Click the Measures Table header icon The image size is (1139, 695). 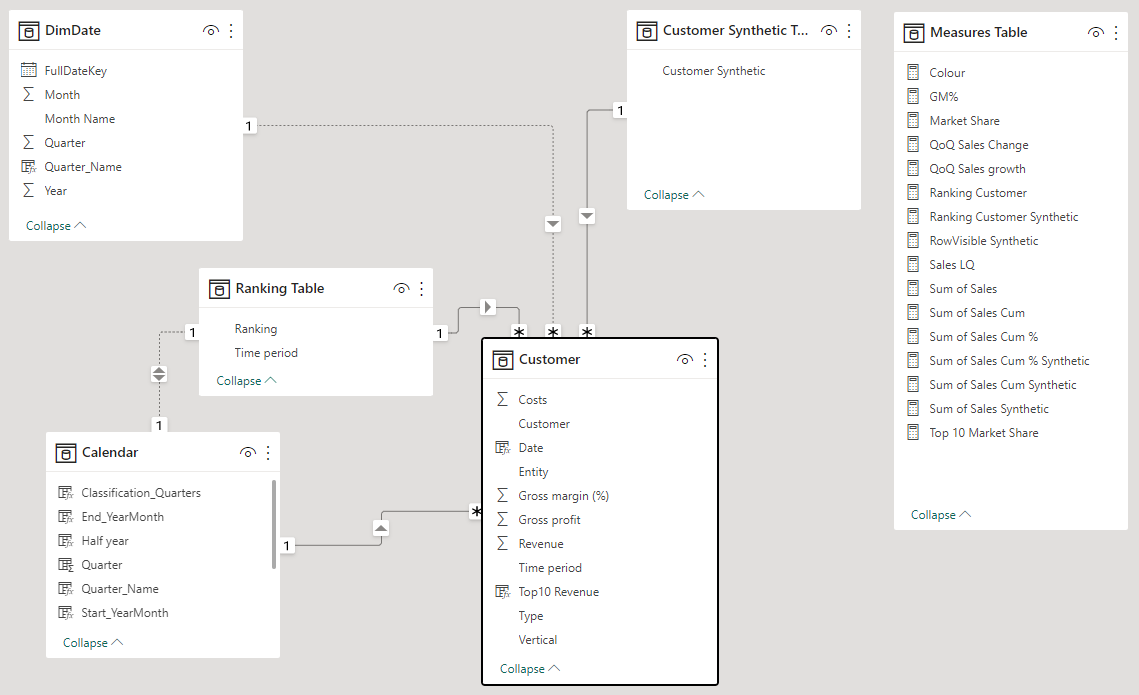click(x=914, y=33)
